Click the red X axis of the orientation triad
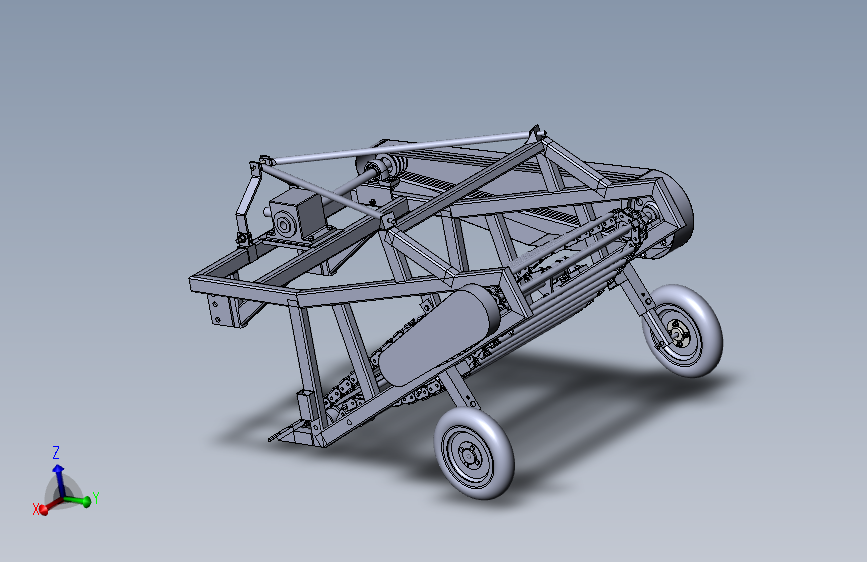 [52, 506]
